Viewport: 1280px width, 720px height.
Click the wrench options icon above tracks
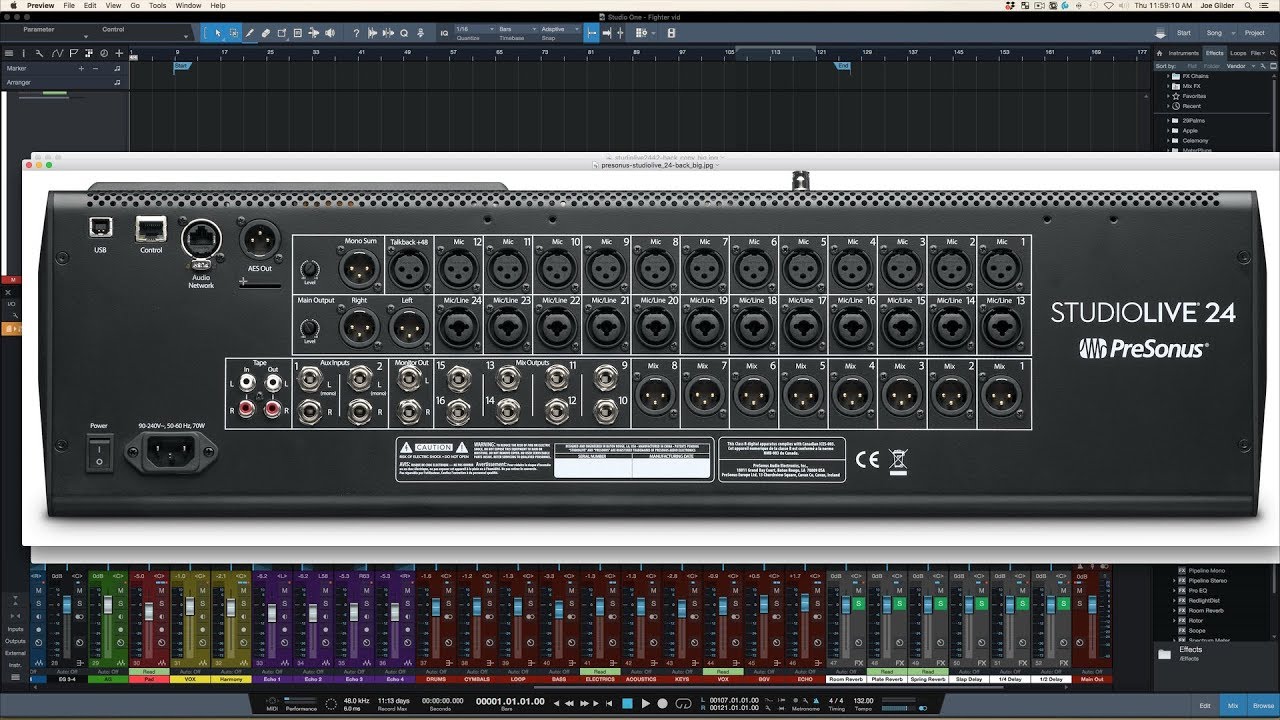coord(39,53)
